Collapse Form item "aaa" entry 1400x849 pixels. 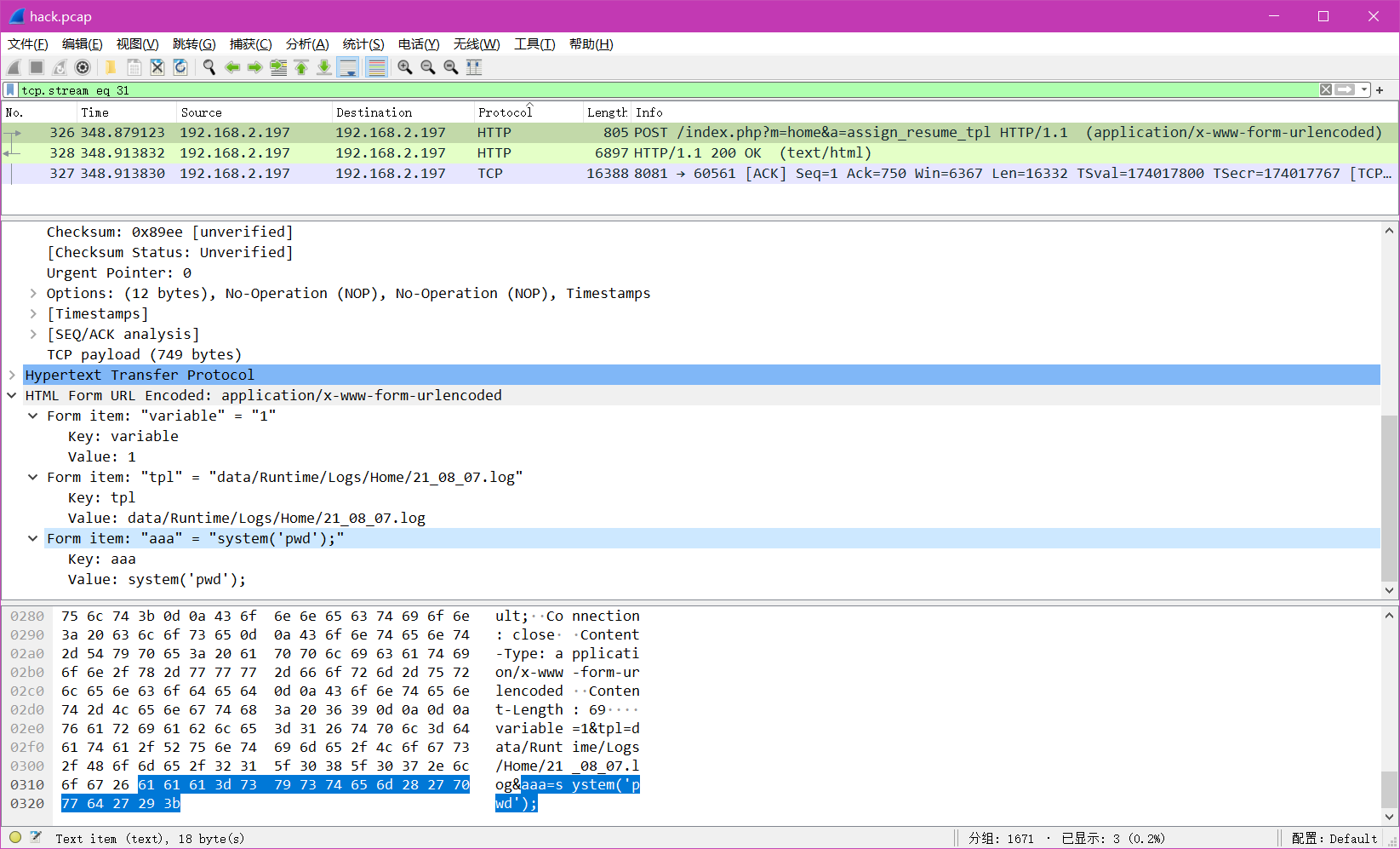pyautogui.click(x=33, y=539)
